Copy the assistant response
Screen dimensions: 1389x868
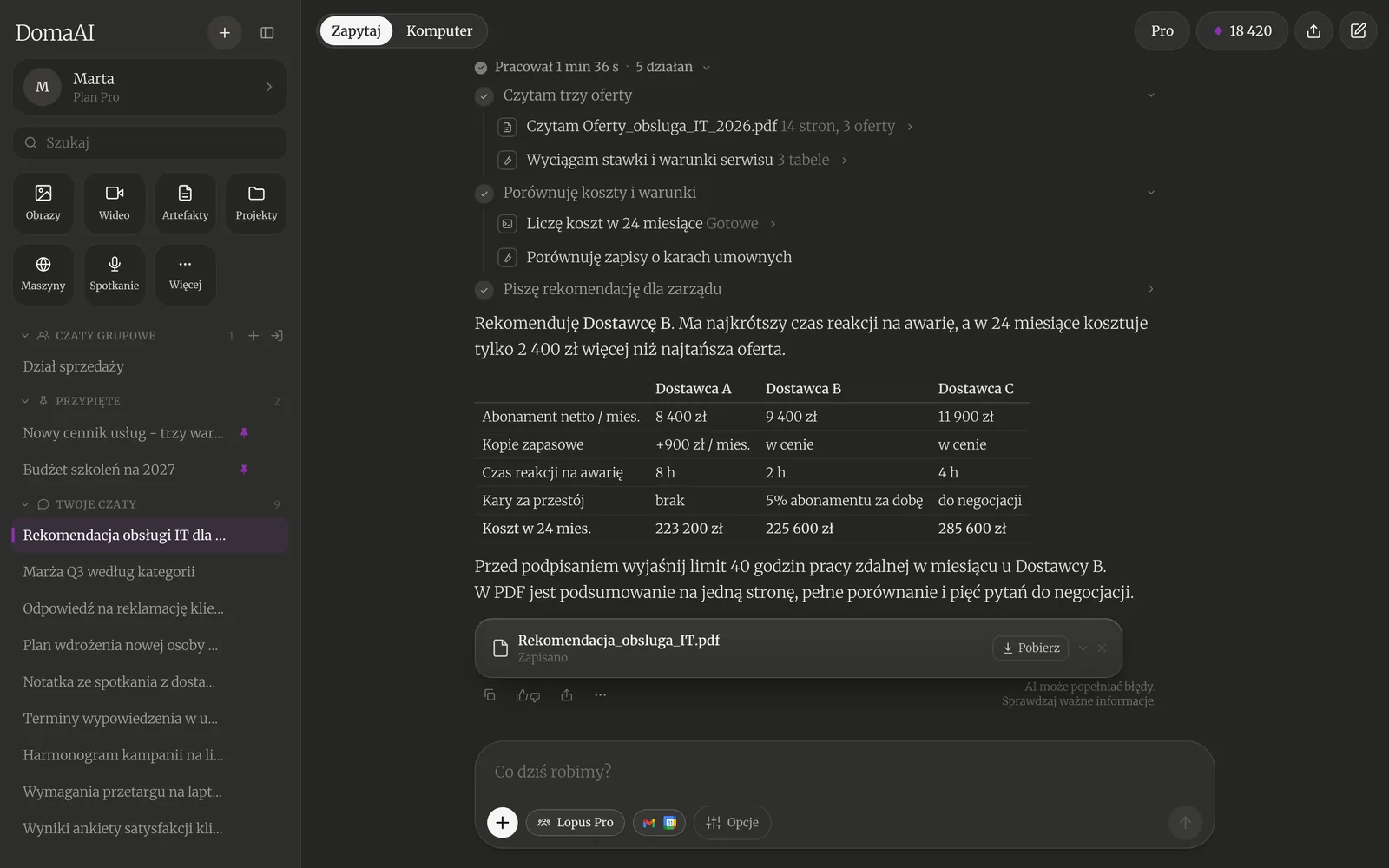[x=490, y=695]
